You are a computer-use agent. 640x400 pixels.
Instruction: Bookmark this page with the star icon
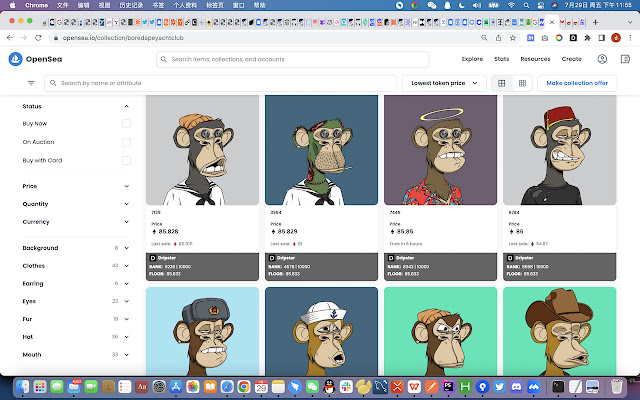click(513, 38)
